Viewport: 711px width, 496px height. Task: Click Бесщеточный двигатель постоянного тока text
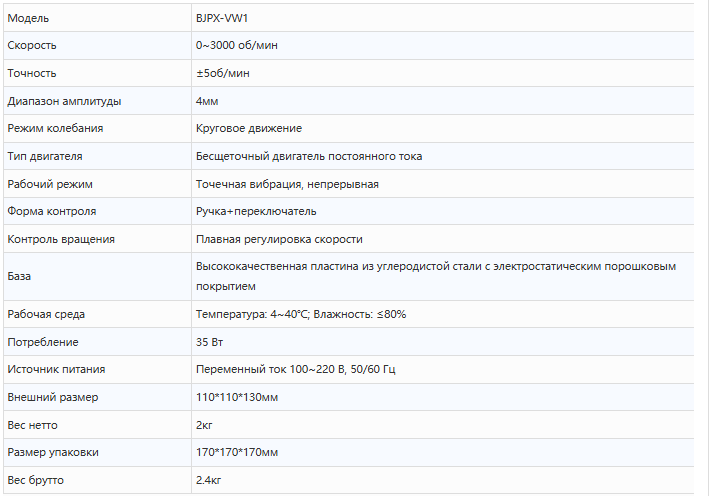point(309,156)
